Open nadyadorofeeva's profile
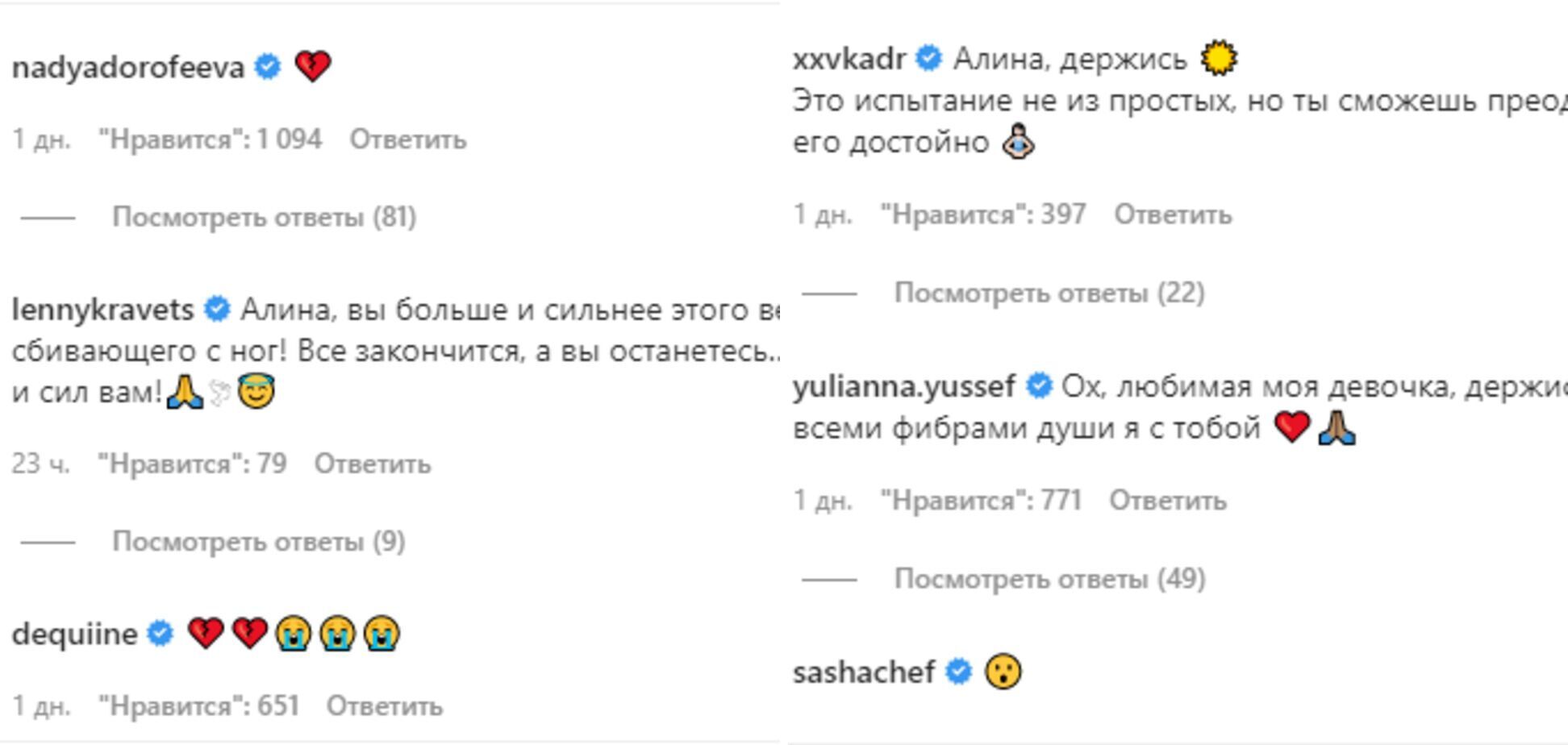1568x745 pixels. point(129,67)
